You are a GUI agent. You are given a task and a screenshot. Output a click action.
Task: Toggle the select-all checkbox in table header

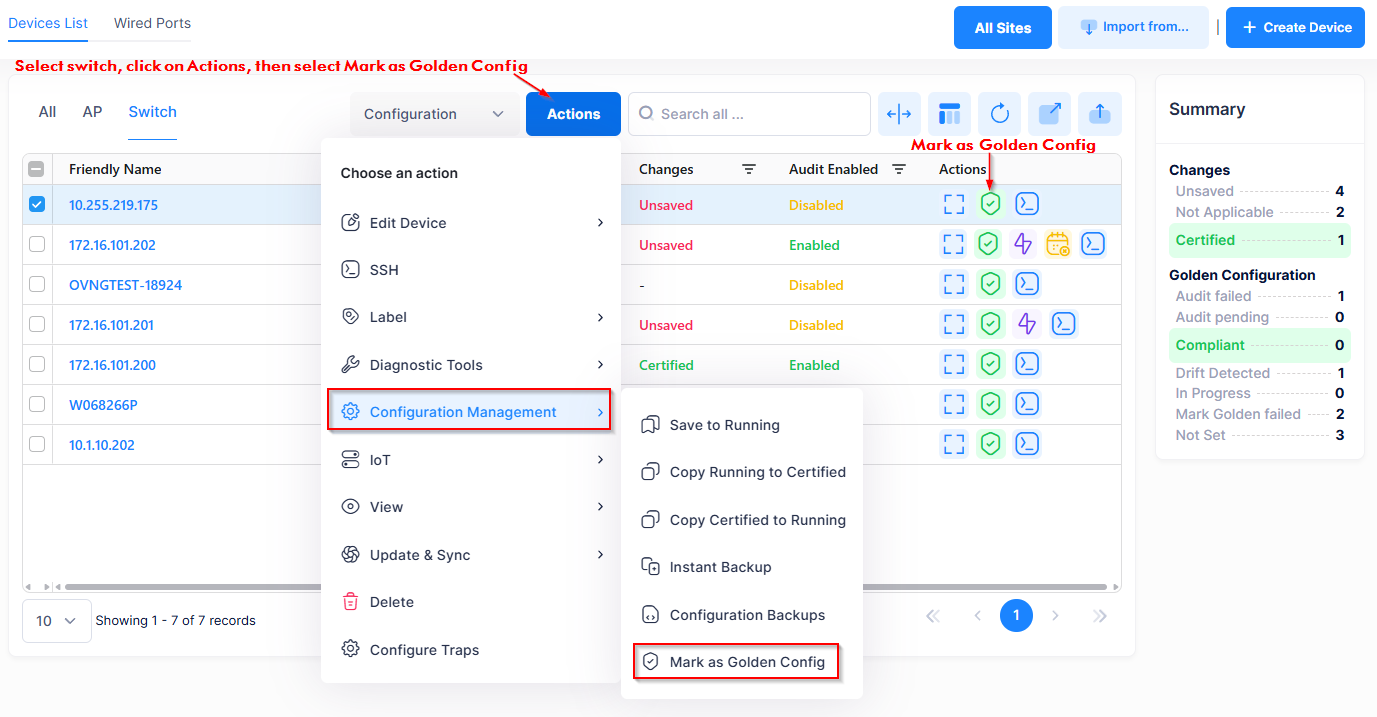pyautogui.click(x=37, y=169)
